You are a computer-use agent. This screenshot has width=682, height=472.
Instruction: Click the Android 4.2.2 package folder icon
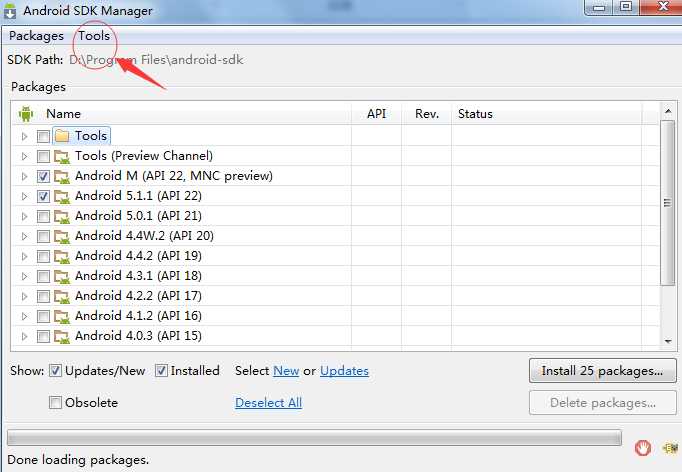coord(62,297)
